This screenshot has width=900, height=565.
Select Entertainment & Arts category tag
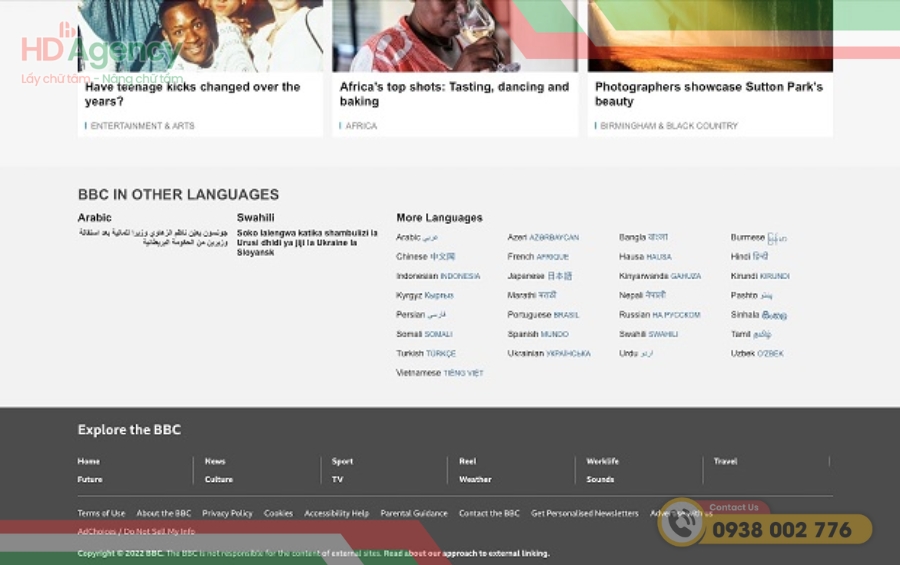pos(142,126)
